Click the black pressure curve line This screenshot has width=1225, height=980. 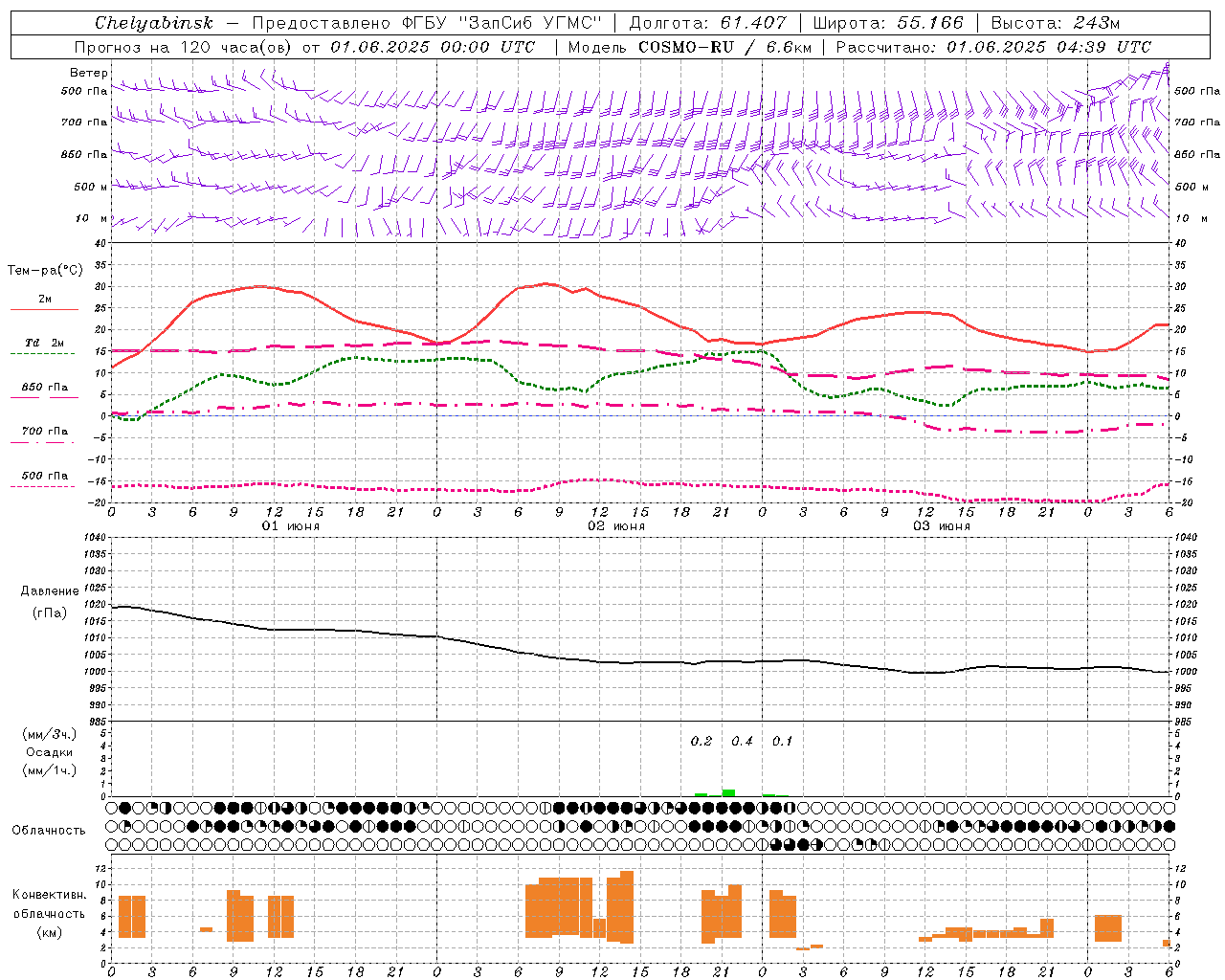[639, 662]
